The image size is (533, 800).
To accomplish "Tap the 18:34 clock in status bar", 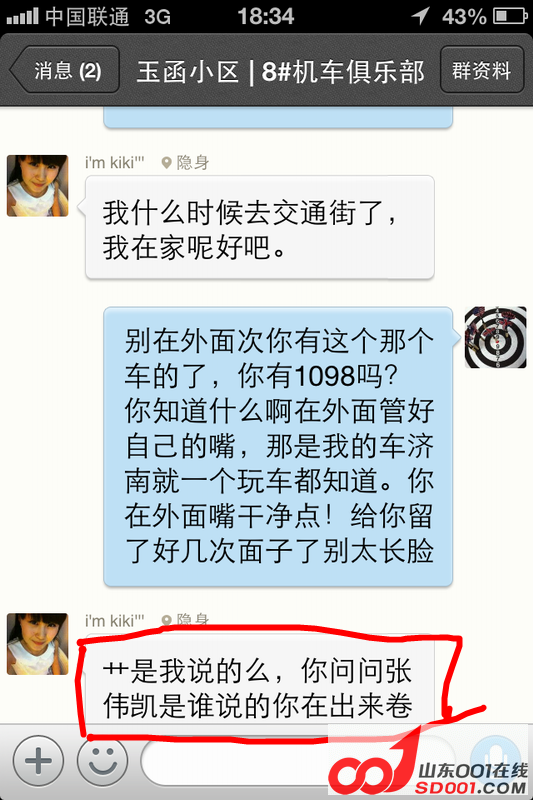I will 266,16.
